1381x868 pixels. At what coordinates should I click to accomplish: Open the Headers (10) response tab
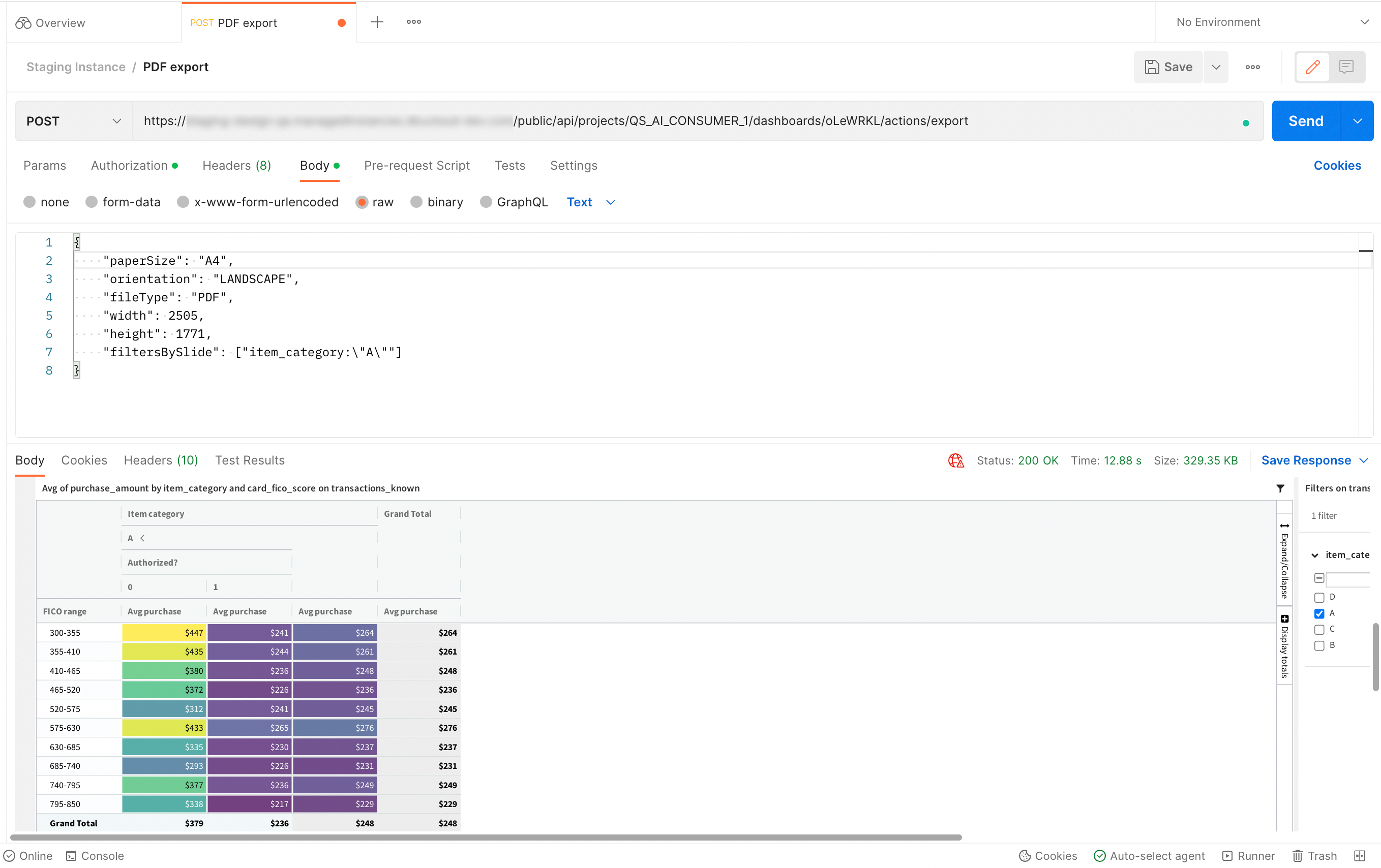(161, 460)
